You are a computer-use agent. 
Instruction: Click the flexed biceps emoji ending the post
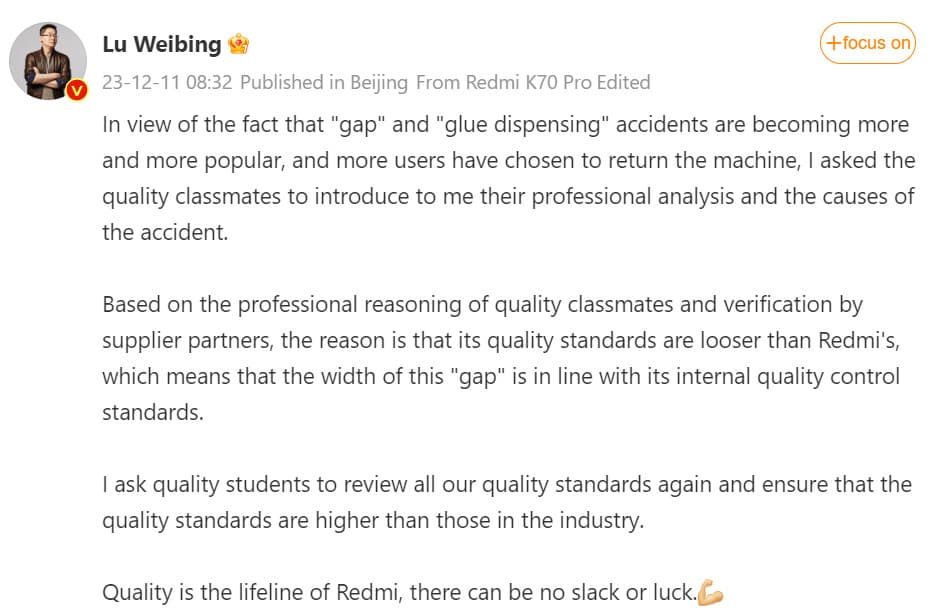[x=710, y=593]
